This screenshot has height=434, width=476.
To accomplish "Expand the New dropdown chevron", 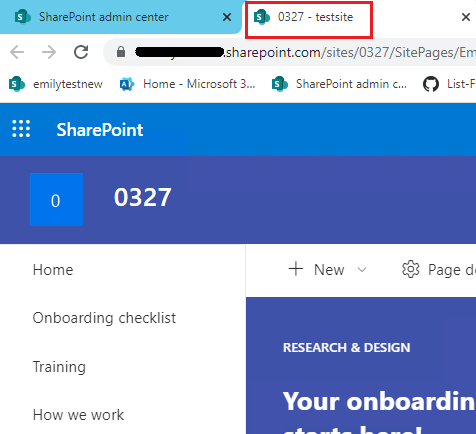I will coord(362,269).
